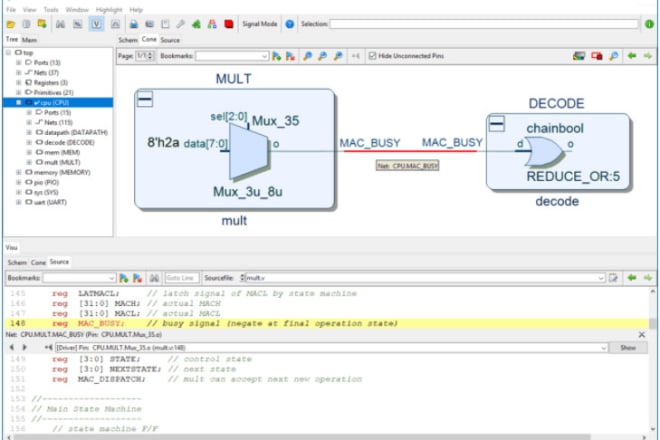Switch to the Mem tab in left panel
Screen dimensions: 660x440
(29, 40)
